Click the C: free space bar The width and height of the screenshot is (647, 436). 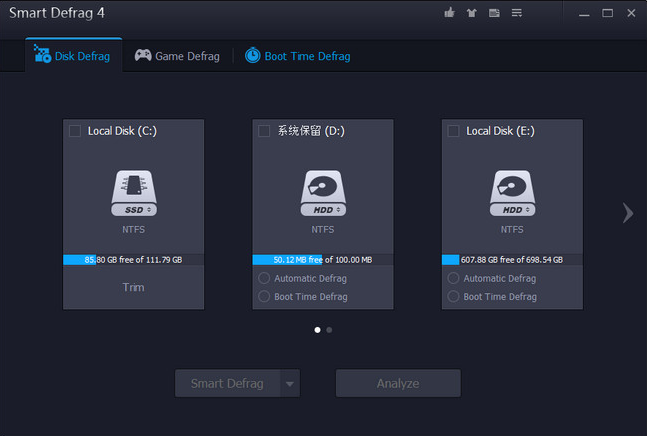click(133, 260)
